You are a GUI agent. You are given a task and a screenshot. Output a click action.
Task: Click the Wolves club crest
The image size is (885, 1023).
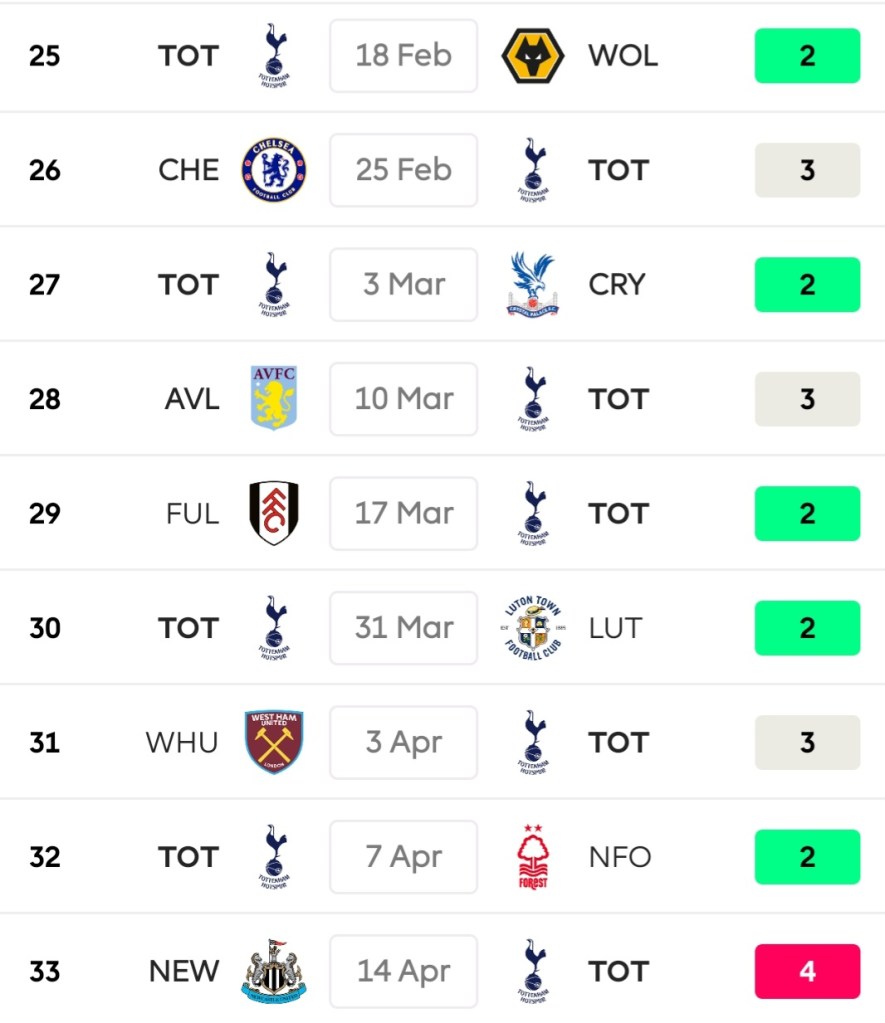pos(533,56)
